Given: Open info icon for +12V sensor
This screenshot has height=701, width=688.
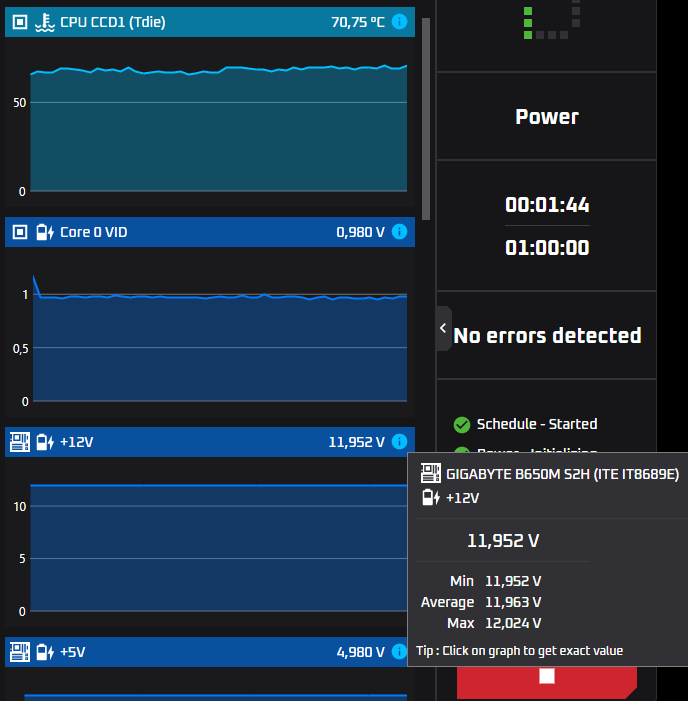Looking at the screenshot, I should tap(399, 442).
